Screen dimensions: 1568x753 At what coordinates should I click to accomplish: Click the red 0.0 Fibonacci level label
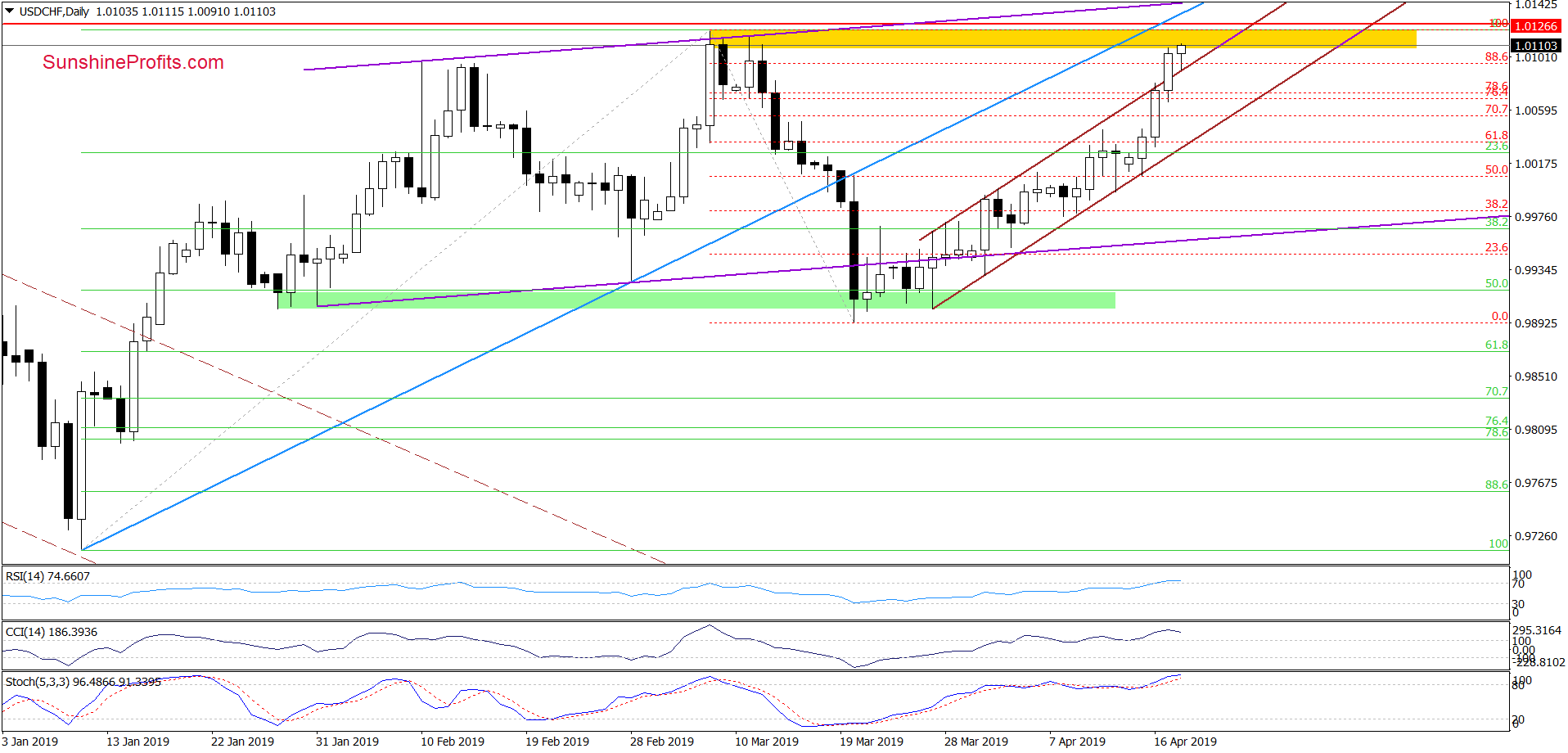pyautogui.click(x=1499, y=316)
